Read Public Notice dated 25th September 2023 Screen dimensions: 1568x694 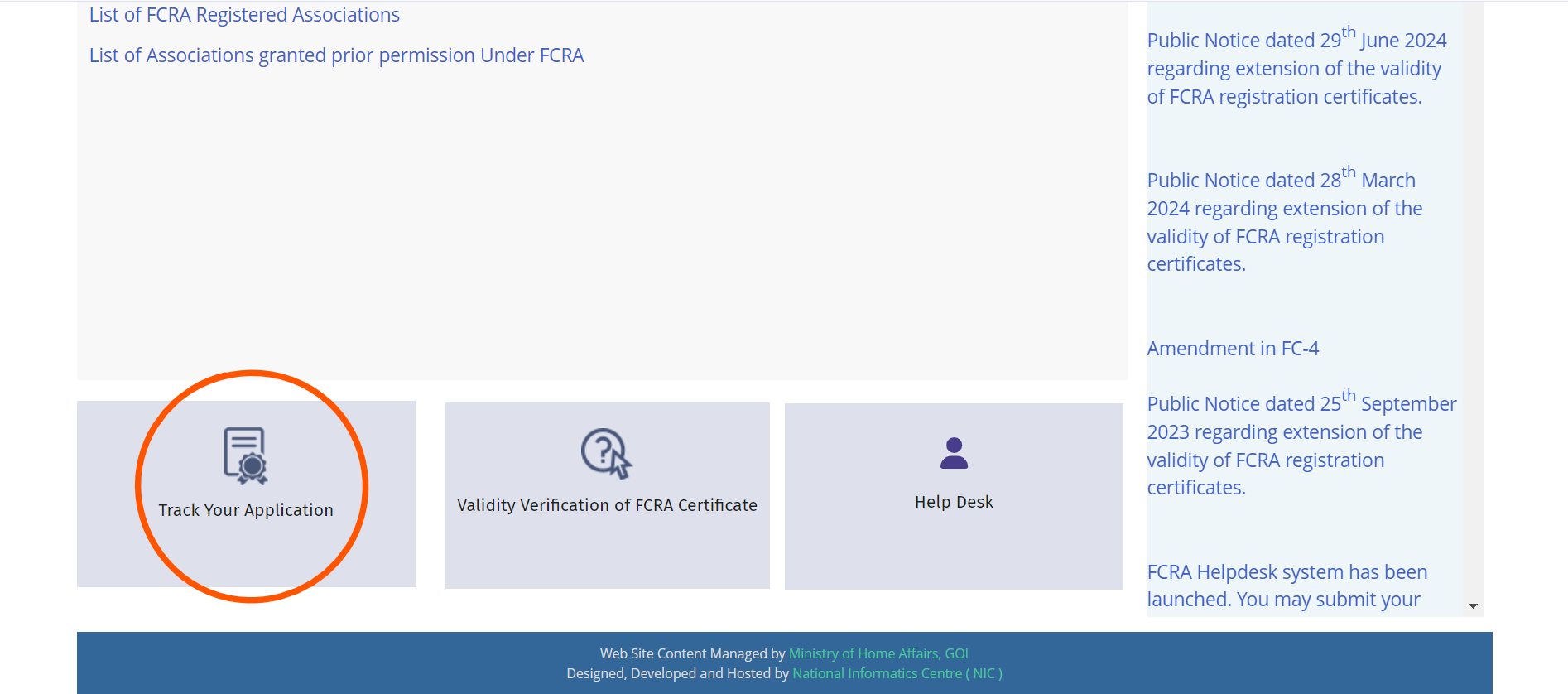[x=1301, y=446]
